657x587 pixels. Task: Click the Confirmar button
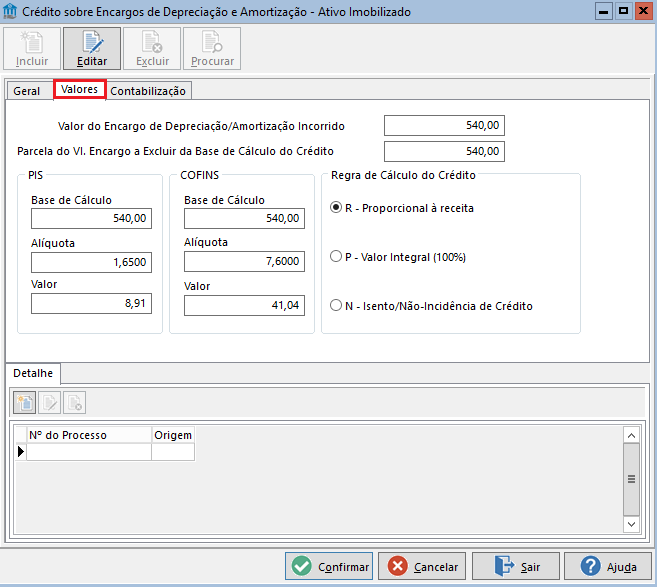click(329, 566)
